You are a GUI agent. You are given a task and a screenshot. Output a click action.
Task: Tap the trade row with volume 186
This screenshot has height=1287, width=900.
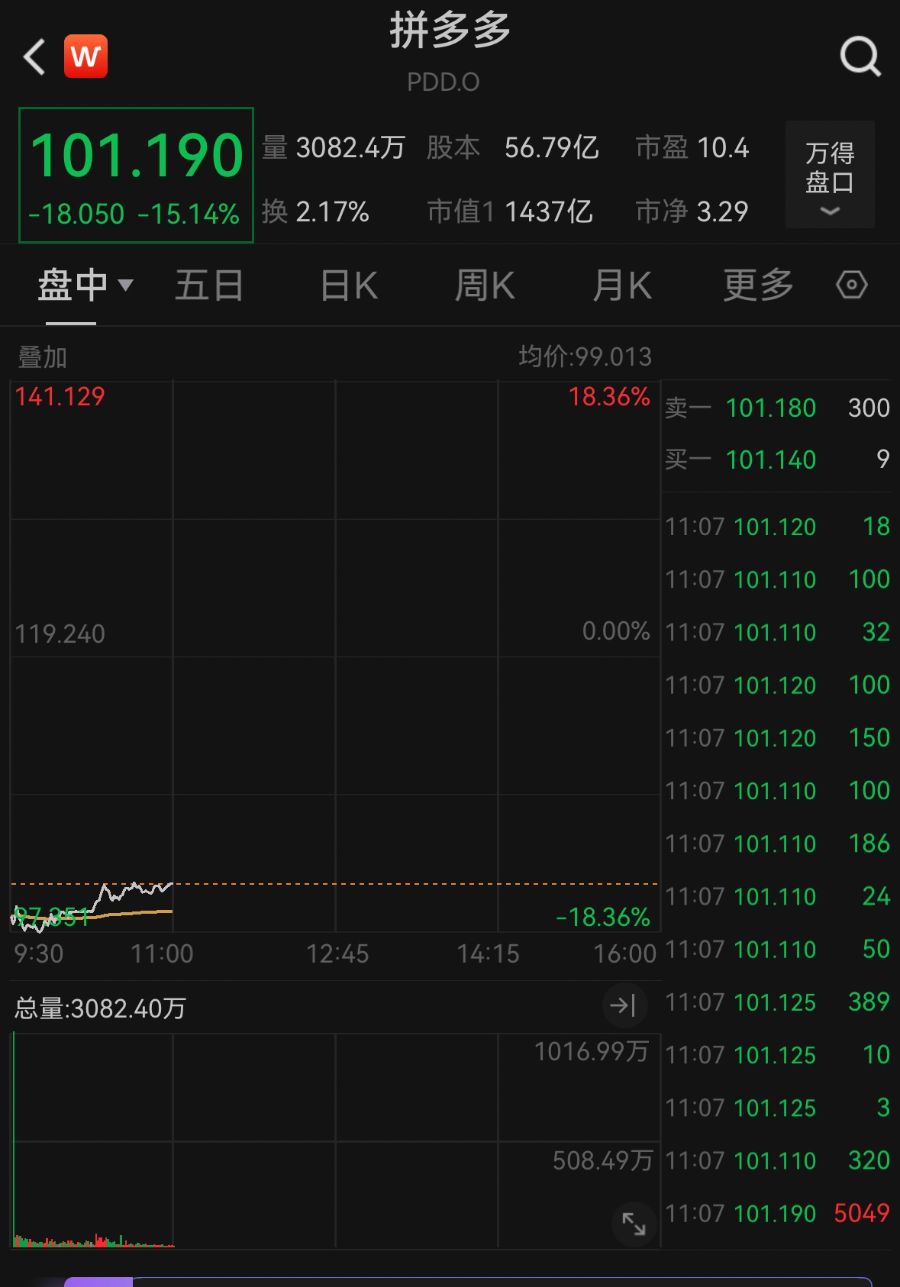tap(778, 844)
